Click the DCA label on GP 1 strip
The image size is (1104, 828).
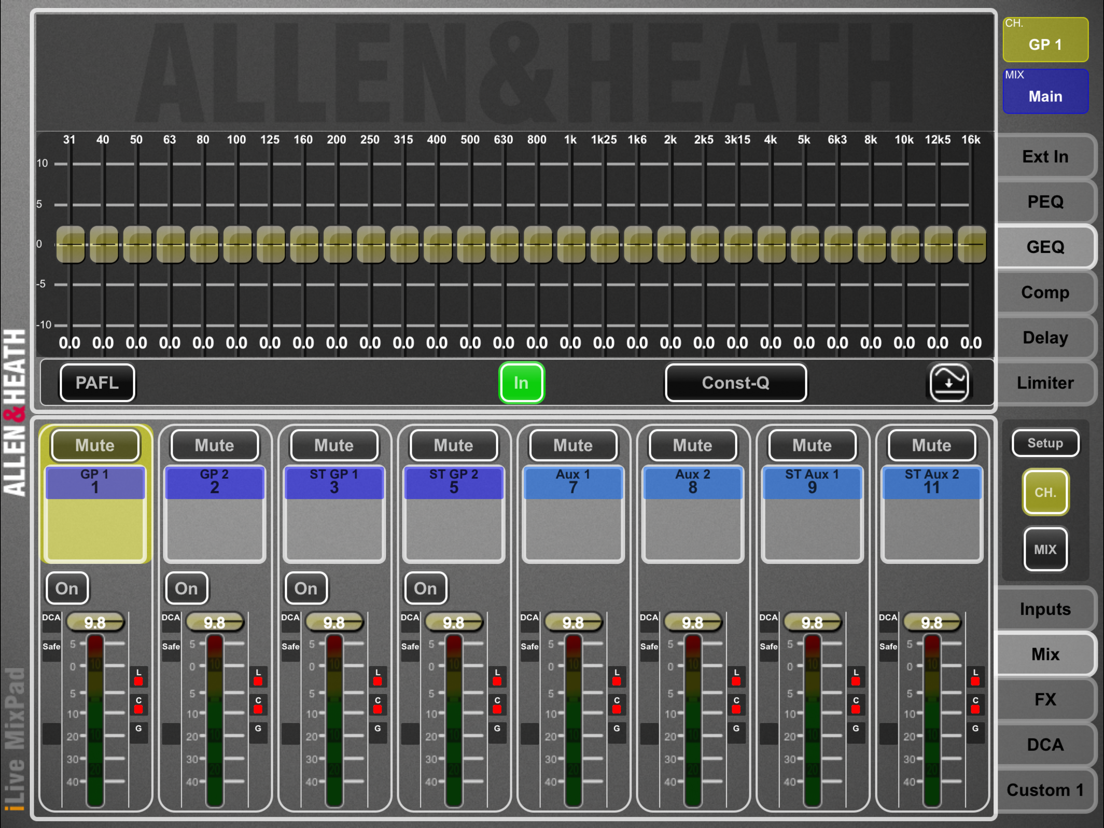pos(51,617)
